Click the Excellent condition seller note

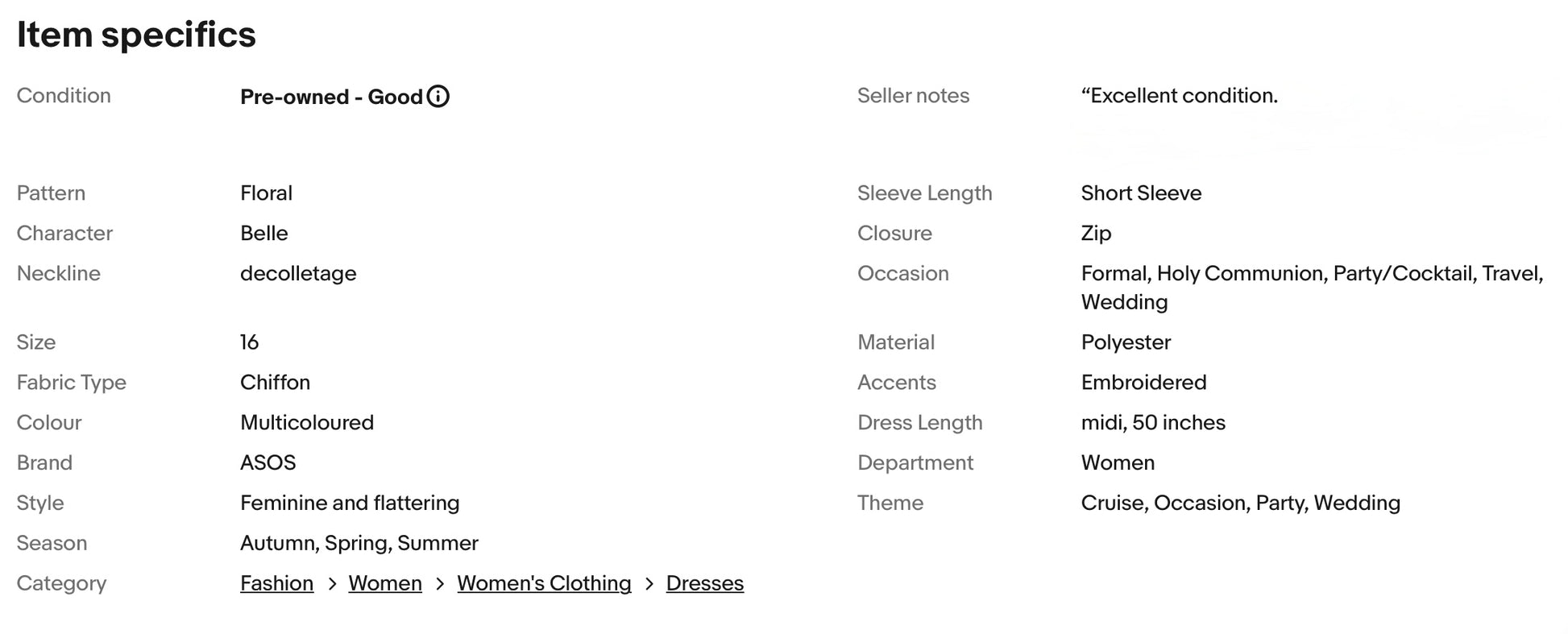[x=1179, y=96]
